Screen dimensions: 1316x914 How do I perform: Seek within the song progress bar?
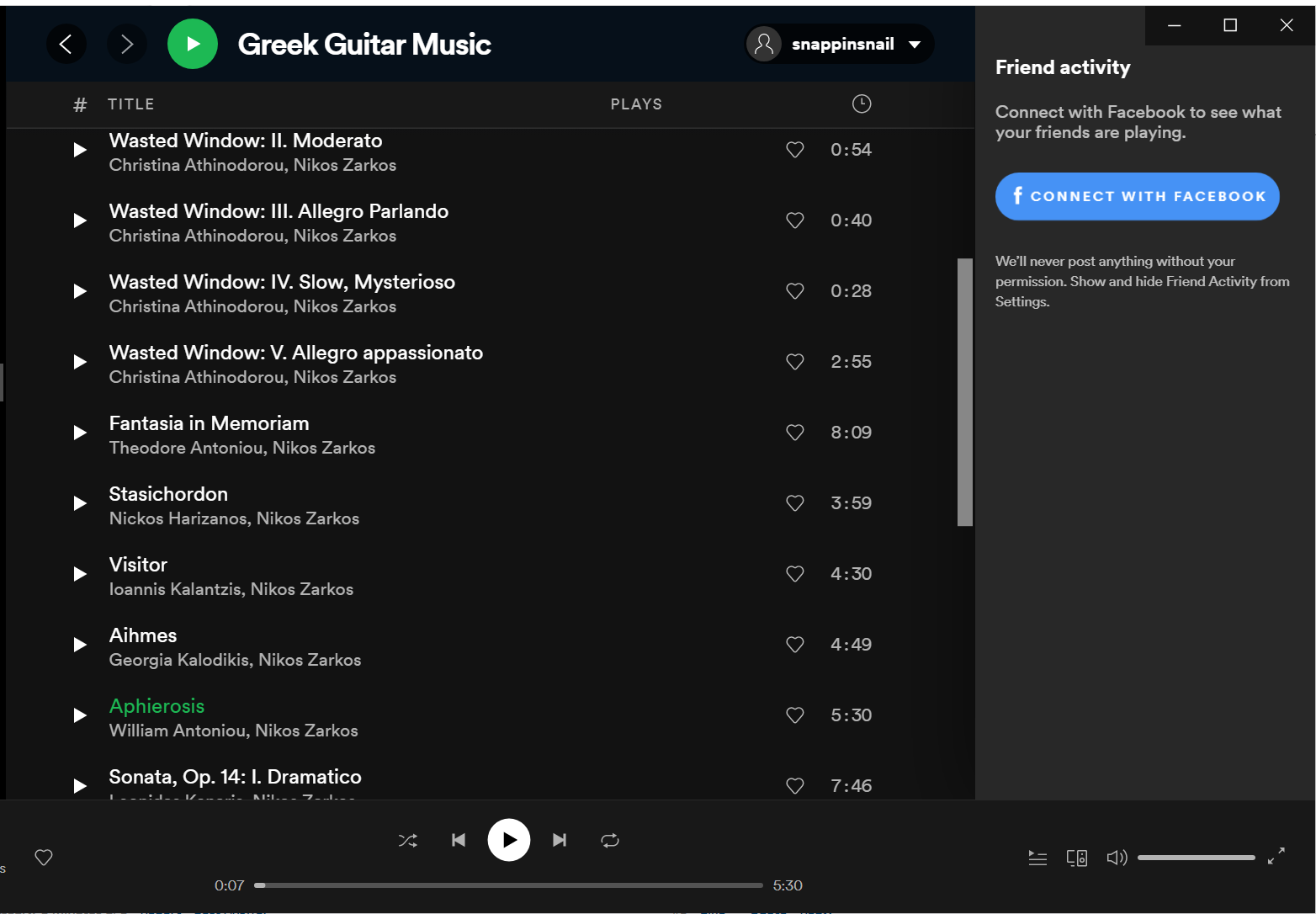pos(508,885)
